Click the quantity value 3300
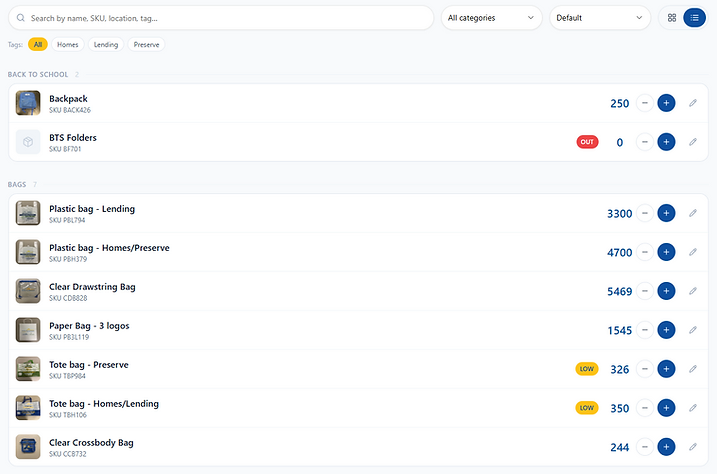This screenshot has height=474, width=717. [x=620, y=214]
